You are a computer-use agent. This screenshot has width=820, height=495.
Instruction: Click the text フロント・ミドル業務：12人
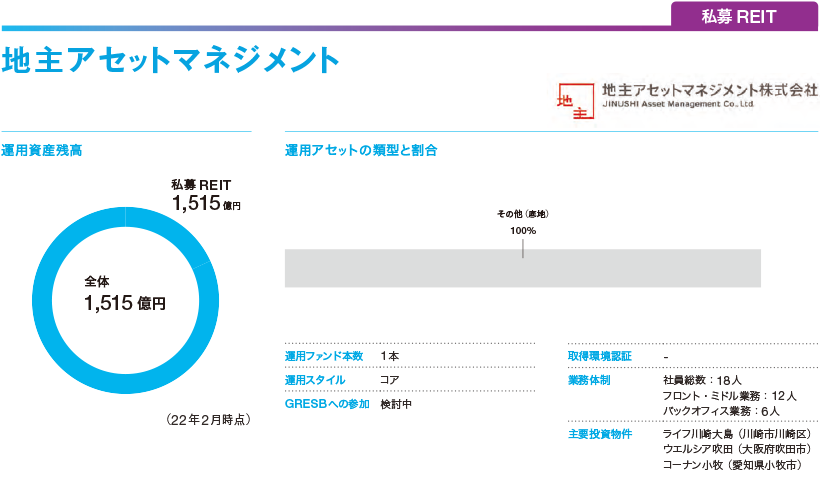click(x=730, y=396)
